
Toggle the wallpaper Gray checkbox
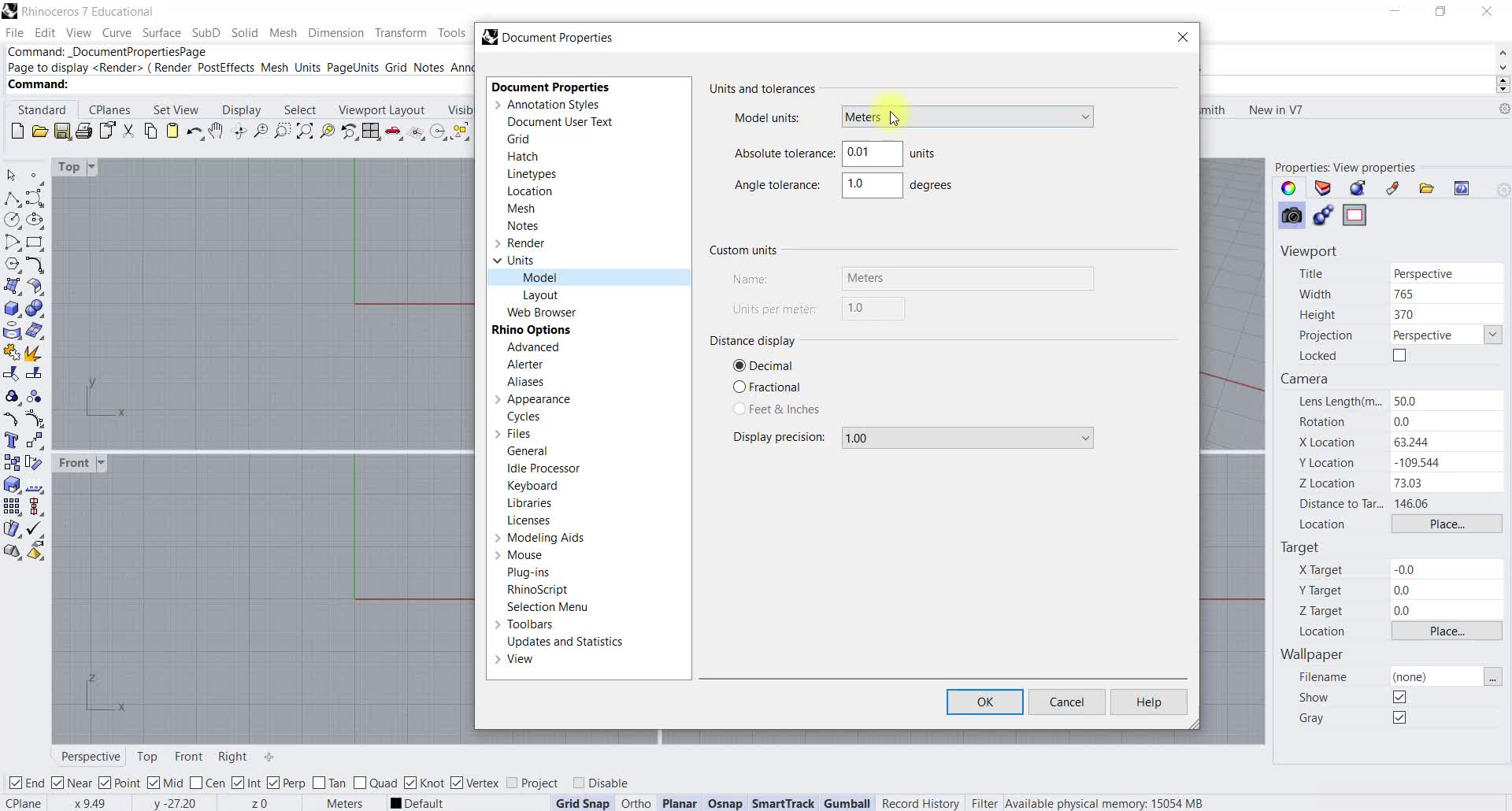click(1399, 718)
